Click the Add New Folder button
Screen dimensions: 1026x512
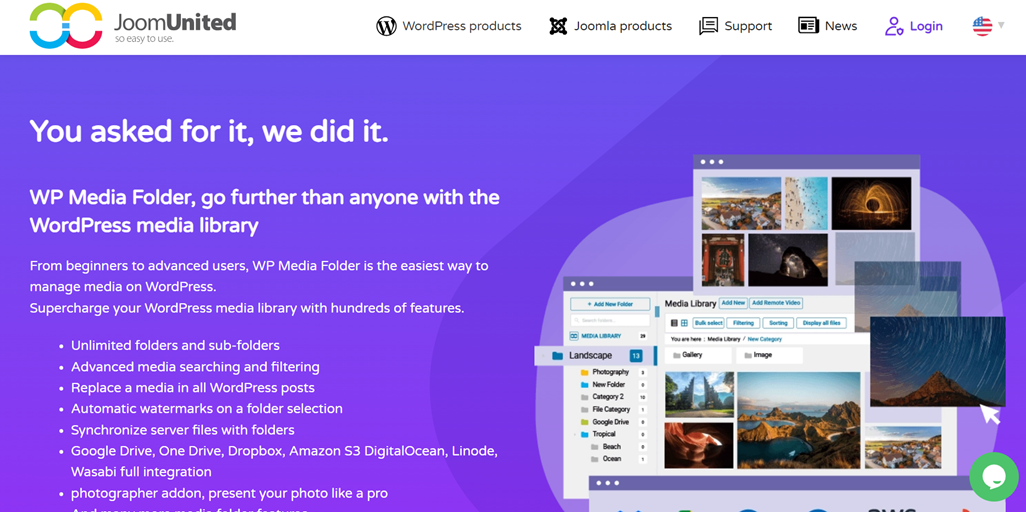click(x=610, y=304)
